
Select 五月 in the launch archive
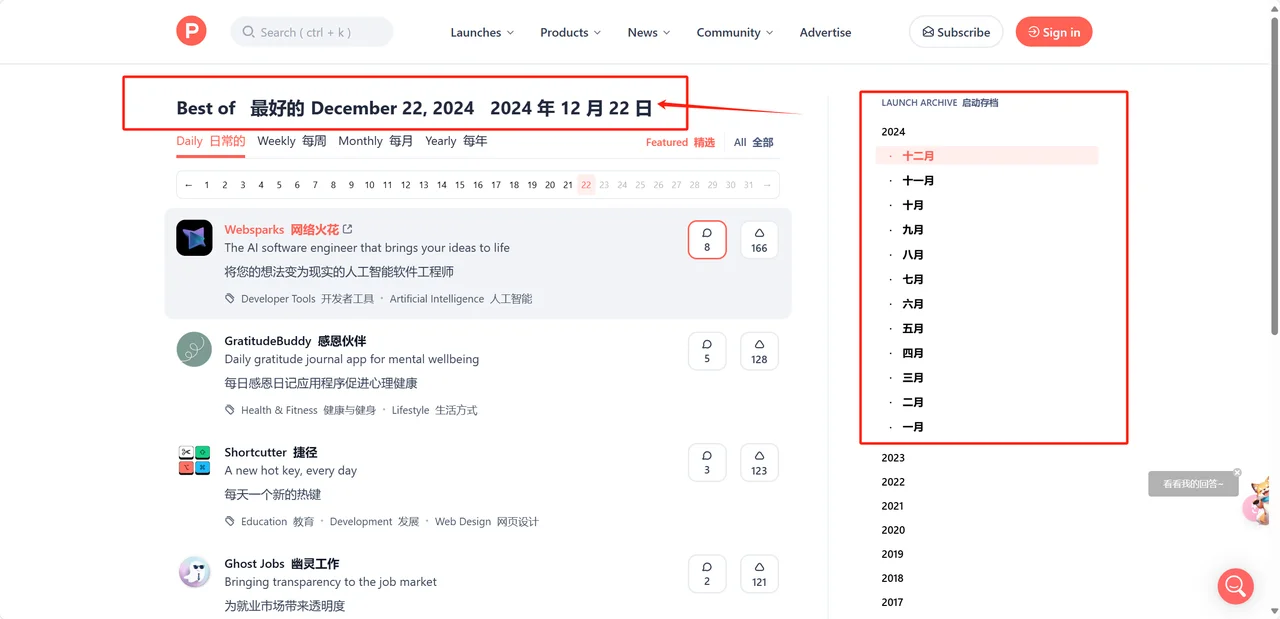pyautogui.click(x=913, y=329)
